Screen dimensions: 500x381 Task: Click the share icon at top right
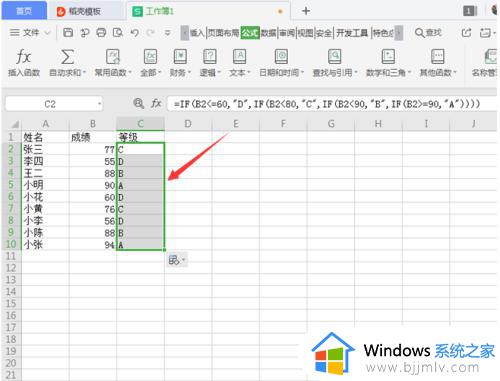coord(466,33)
